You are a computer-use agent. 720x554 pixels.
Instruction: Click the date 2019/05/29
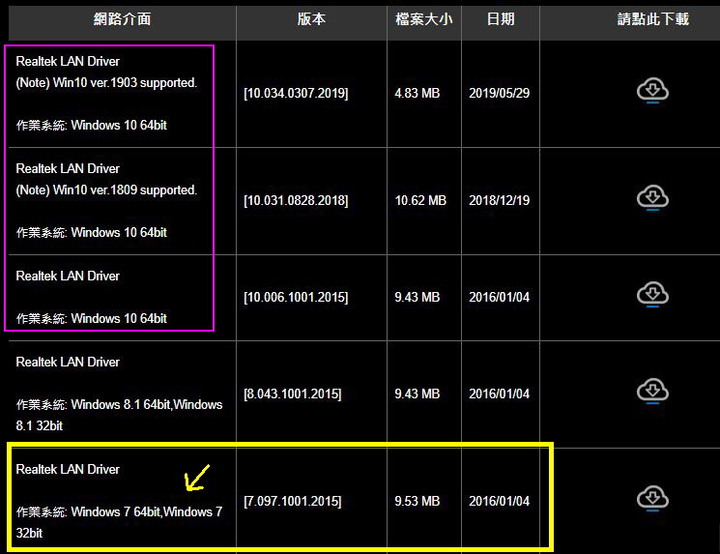(x=499, y=93)
